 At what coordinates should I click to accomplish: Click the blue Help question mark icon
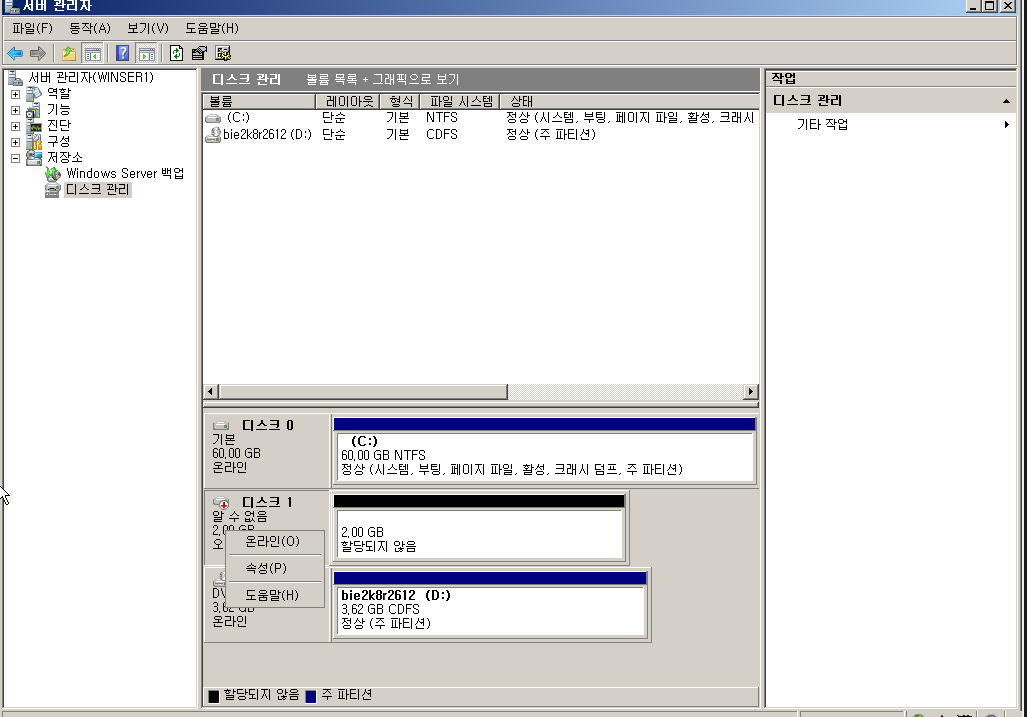(x=122, y=53)
